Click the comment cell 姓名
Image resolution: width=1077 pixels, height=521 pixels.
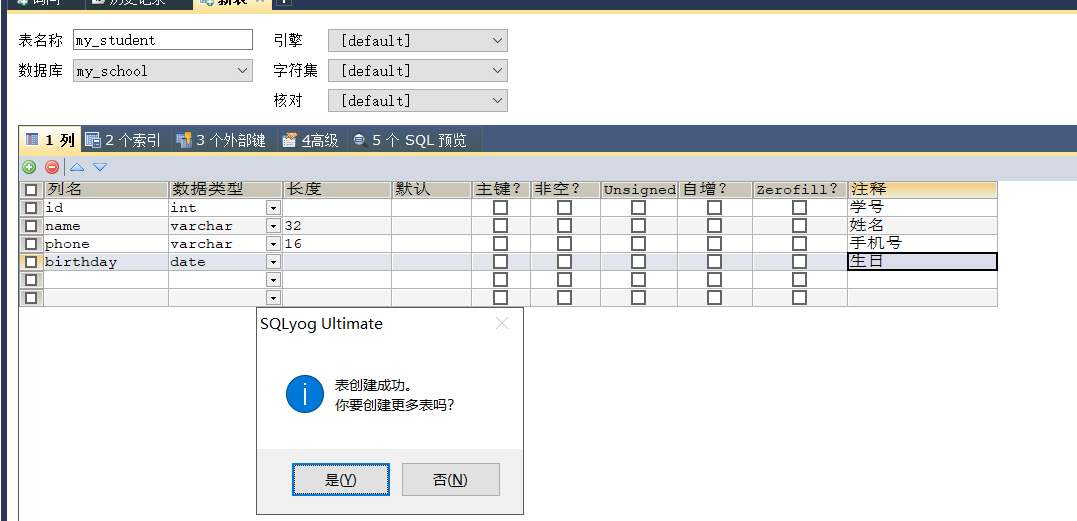coord(922,225)
